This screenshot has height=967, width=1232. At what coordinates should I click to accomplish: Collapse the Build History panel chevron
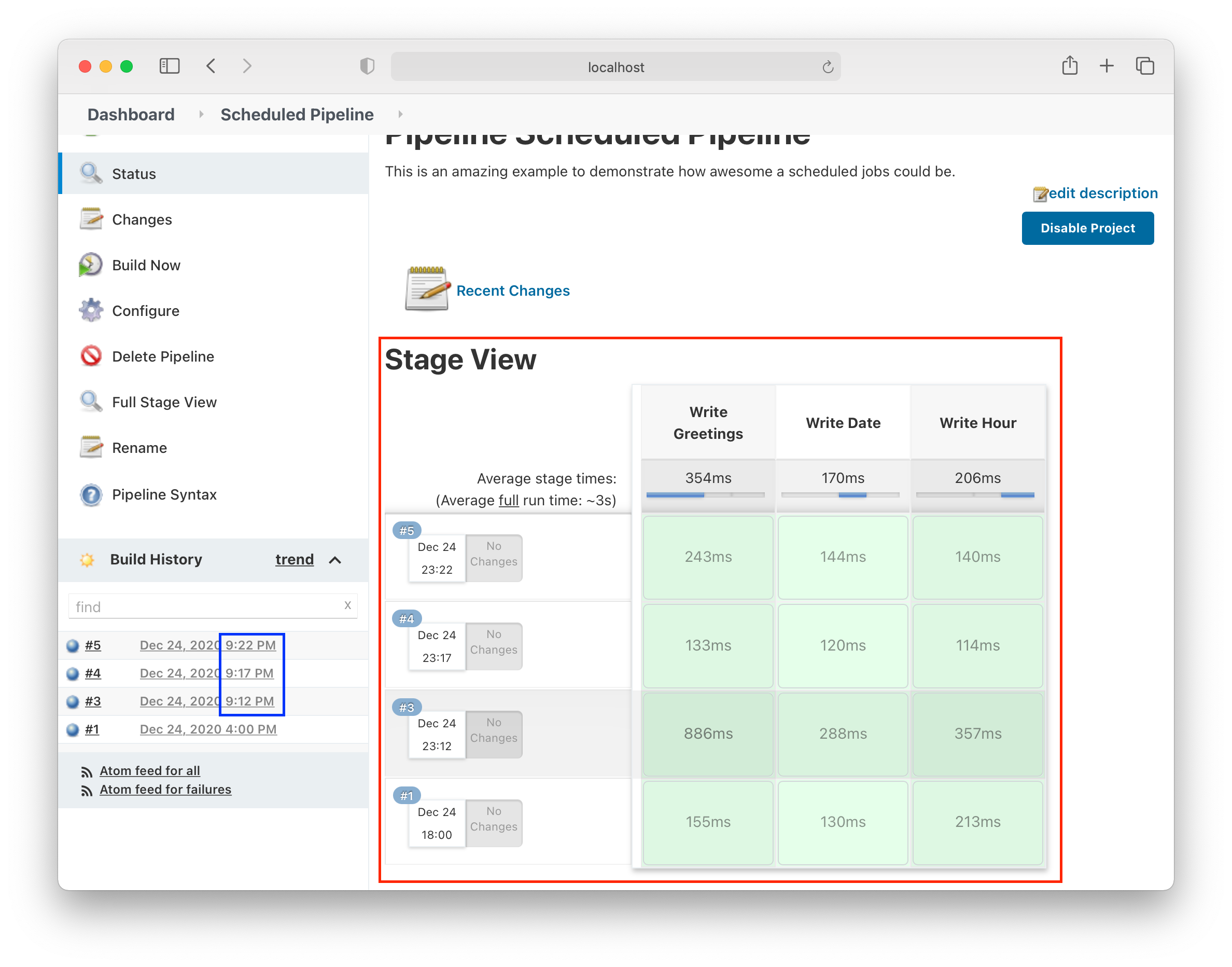335,560
